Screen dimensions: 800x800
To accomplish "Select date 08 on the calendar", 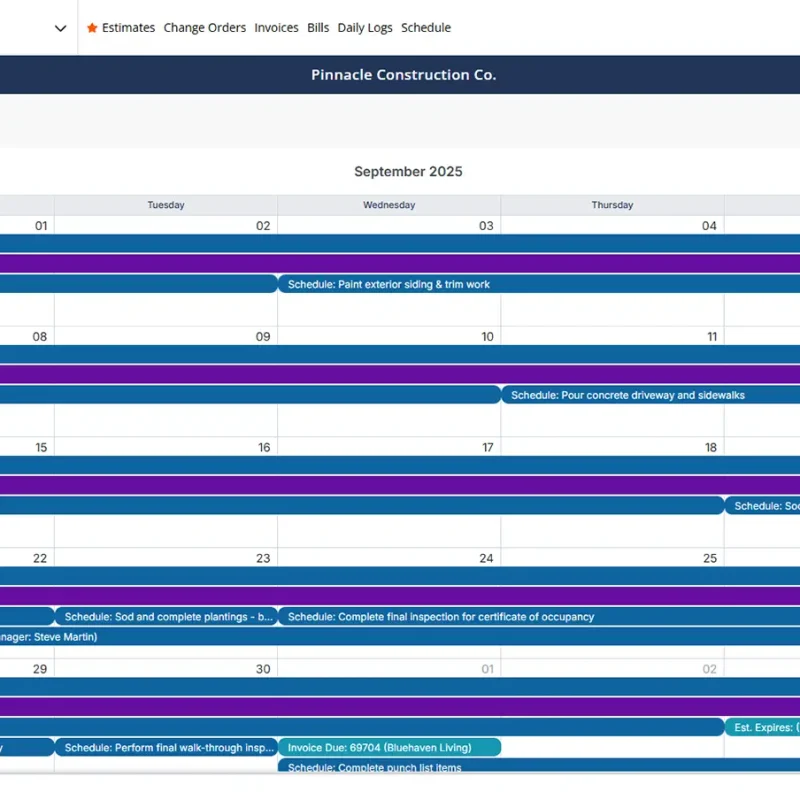I will (x=39, y=336).
